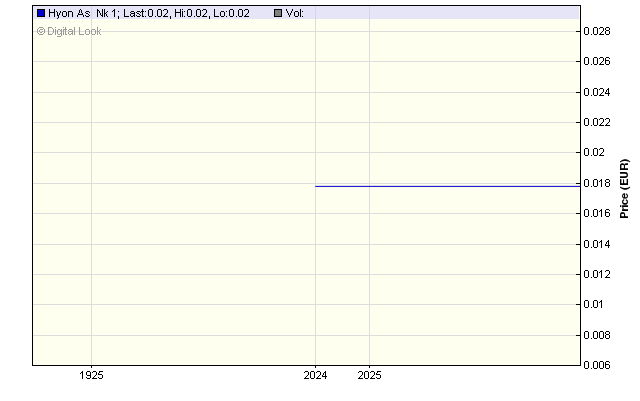The height and width of the screenshot is (401, 640).
Task: Click the 0.012 price axis label
Action: (x=597, y=274)
